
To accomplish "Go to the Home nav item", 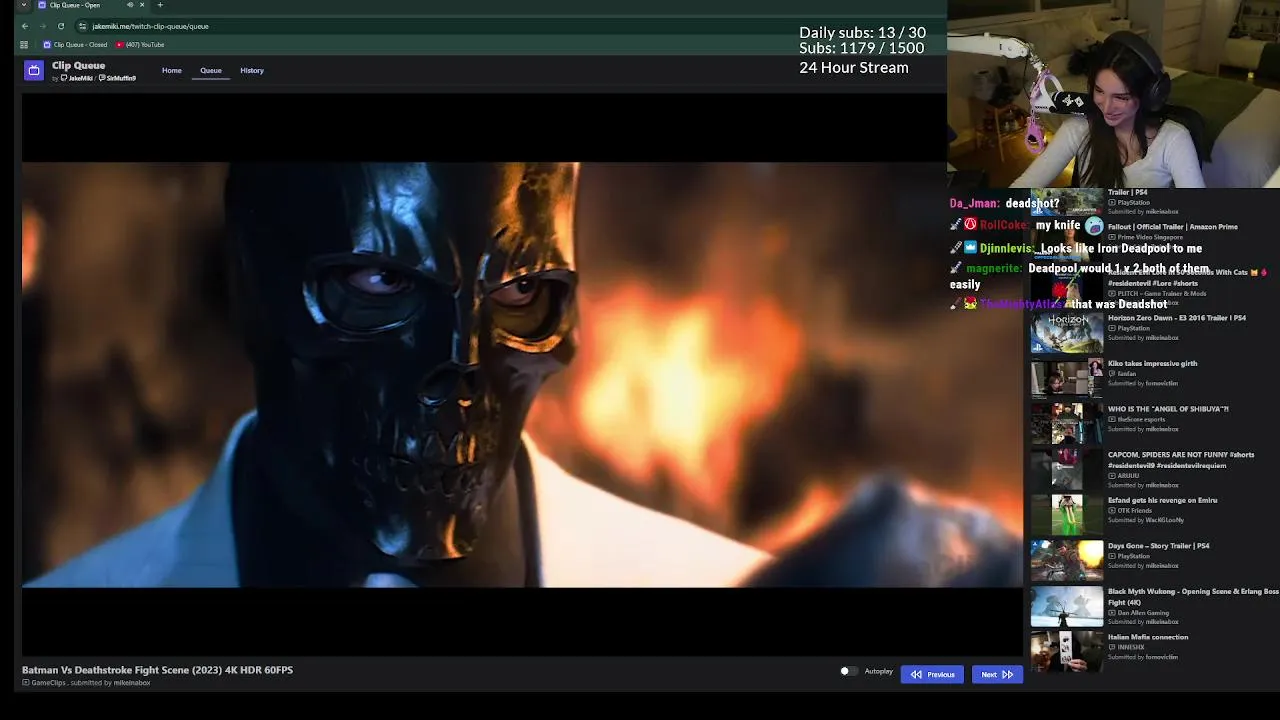I will 172,71.
